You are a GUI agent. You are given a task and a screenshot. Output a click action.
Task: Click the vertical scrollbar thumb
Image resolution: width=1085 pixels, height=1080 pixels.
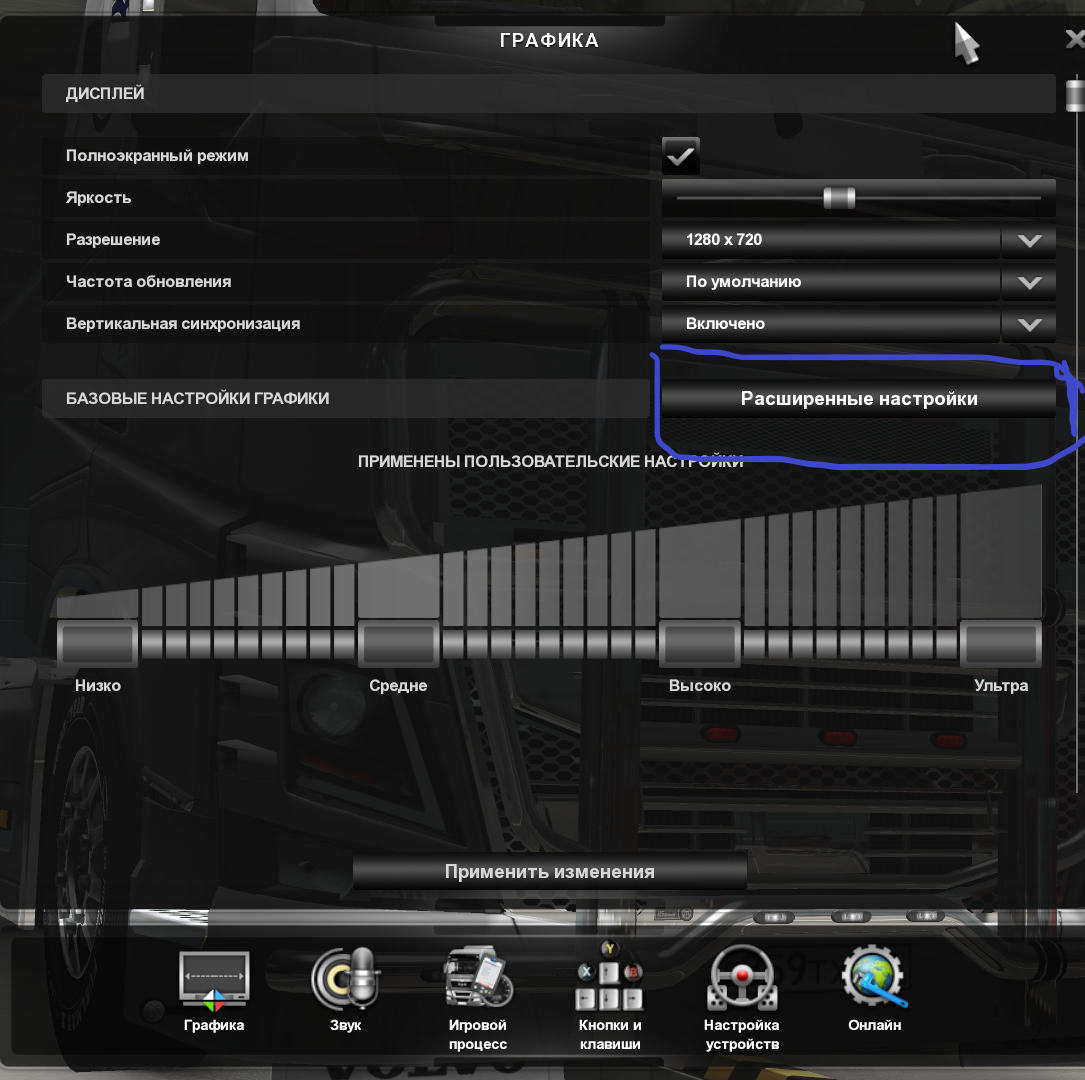pyautogui.click(x=1075, y=95)
